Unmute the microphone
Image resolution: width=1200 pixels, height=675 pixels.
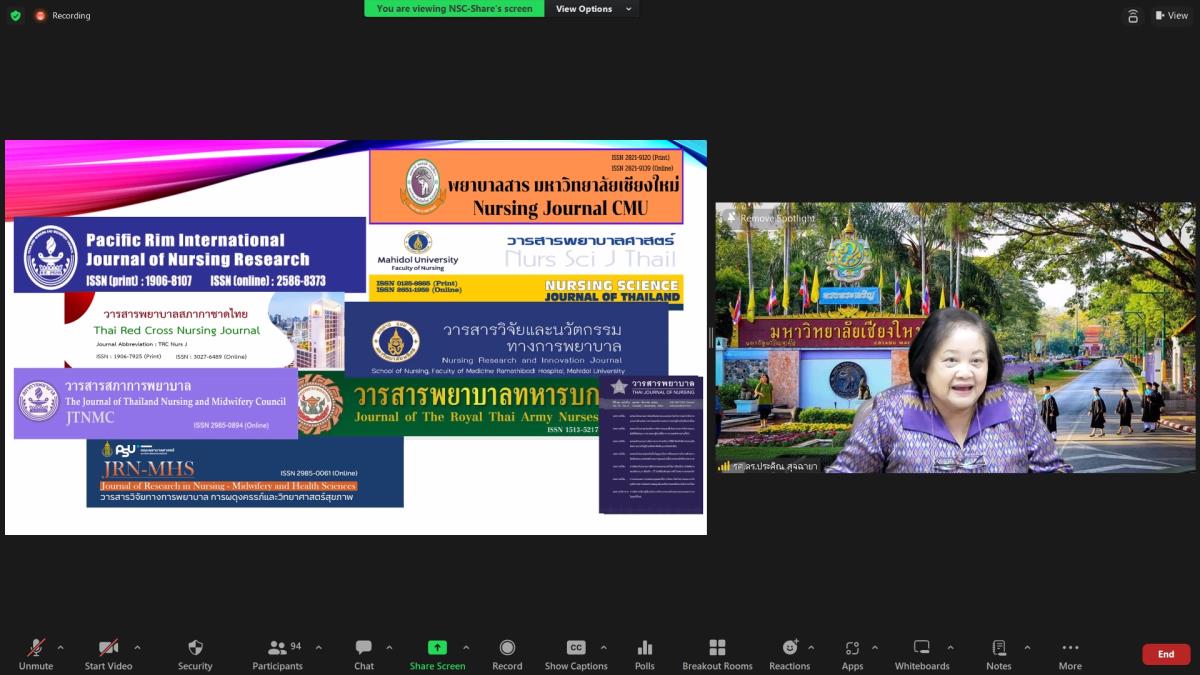(x=36, y=654)
